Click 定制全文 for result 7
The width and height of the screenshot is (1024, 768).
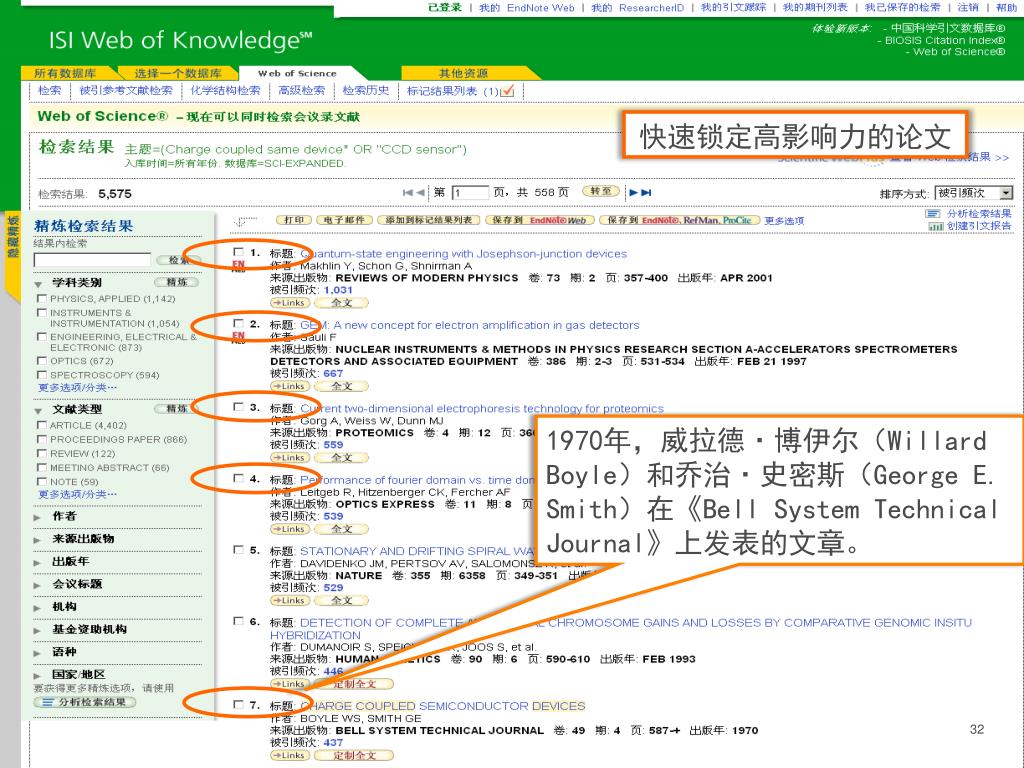click(354, 755)
